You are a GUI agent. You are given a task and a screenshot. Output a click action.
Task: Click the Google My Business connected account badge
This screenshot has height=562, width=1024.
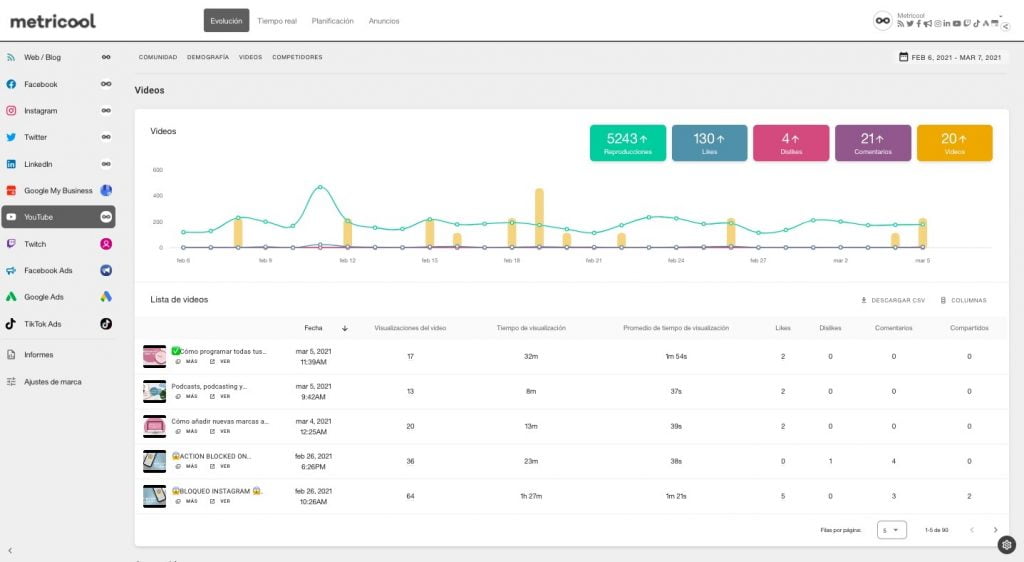(106, 191)
